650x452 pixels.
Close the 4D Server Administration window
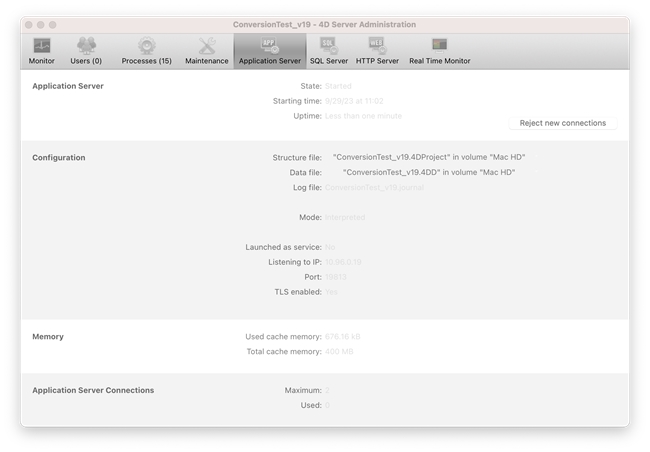click(29, 24)
